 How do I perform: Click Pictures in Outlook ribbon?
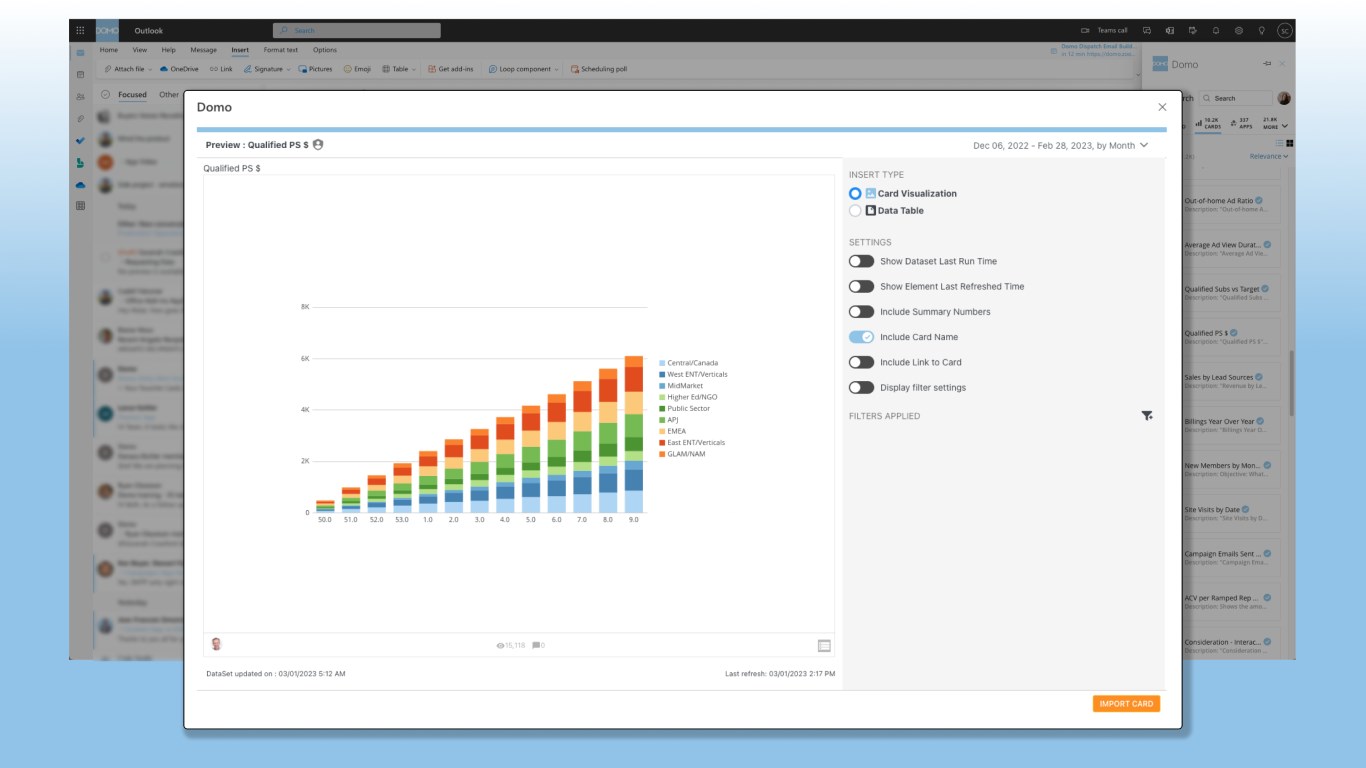coord(315,69)
